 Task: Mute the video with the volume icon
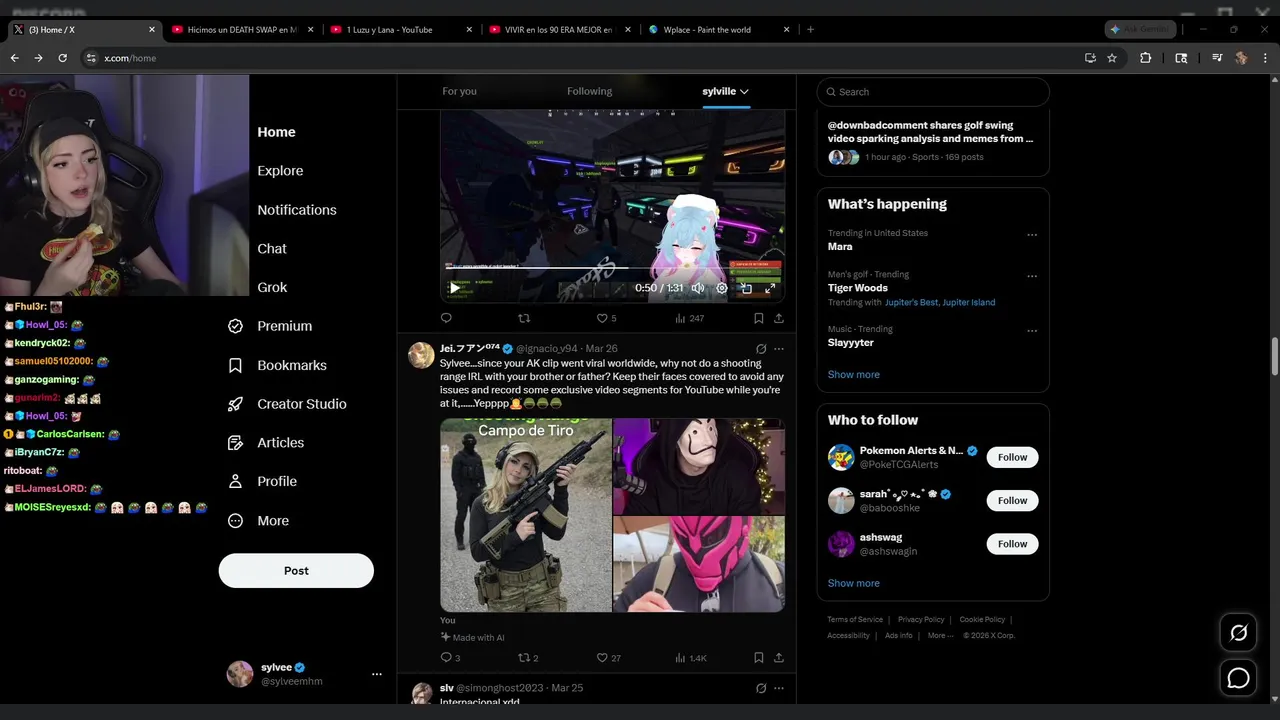(x=698, y=288)
